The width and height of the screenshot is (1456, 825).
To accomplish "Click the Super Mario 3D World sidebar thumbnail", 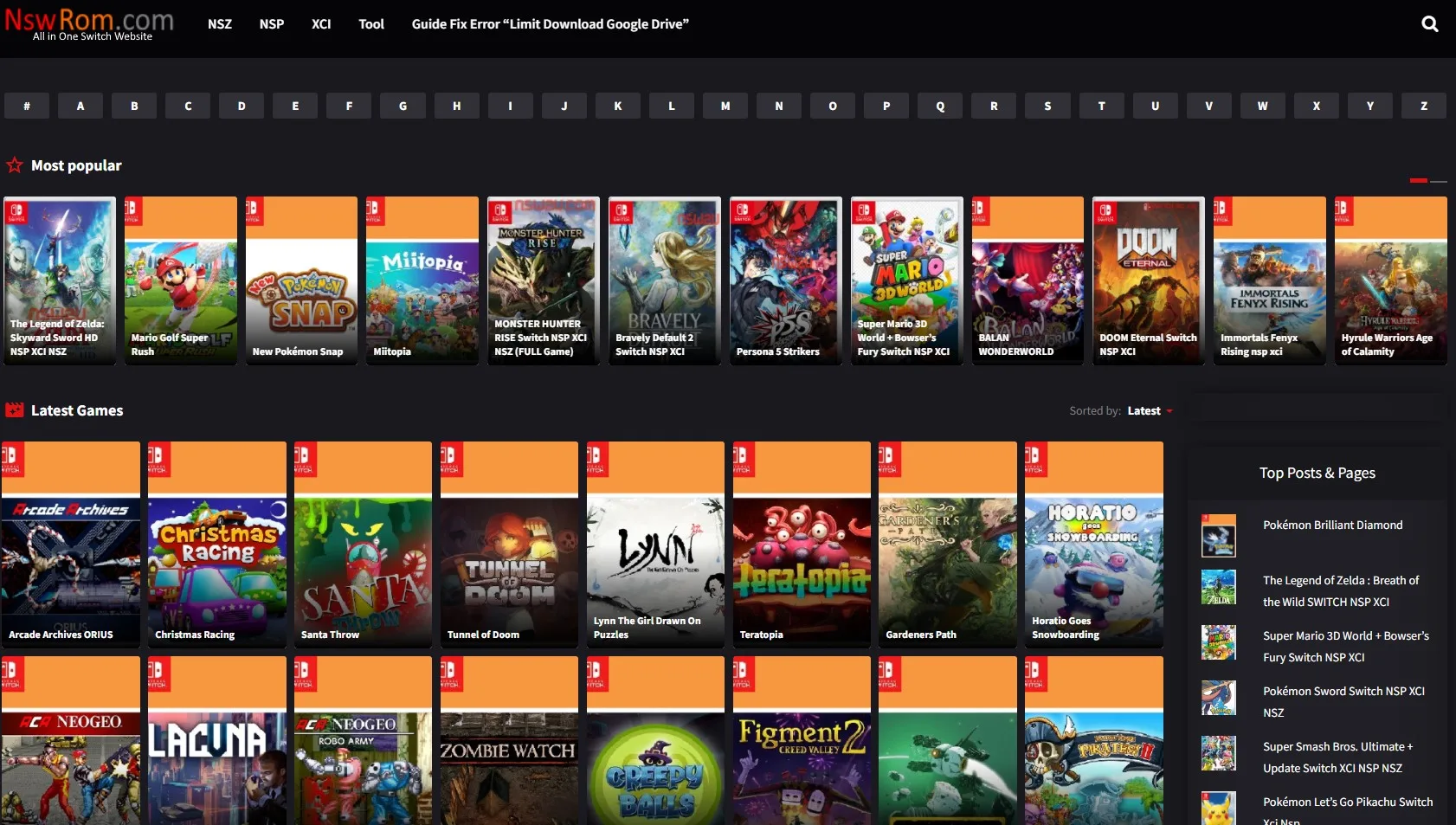I will [x=1219, y=642].
